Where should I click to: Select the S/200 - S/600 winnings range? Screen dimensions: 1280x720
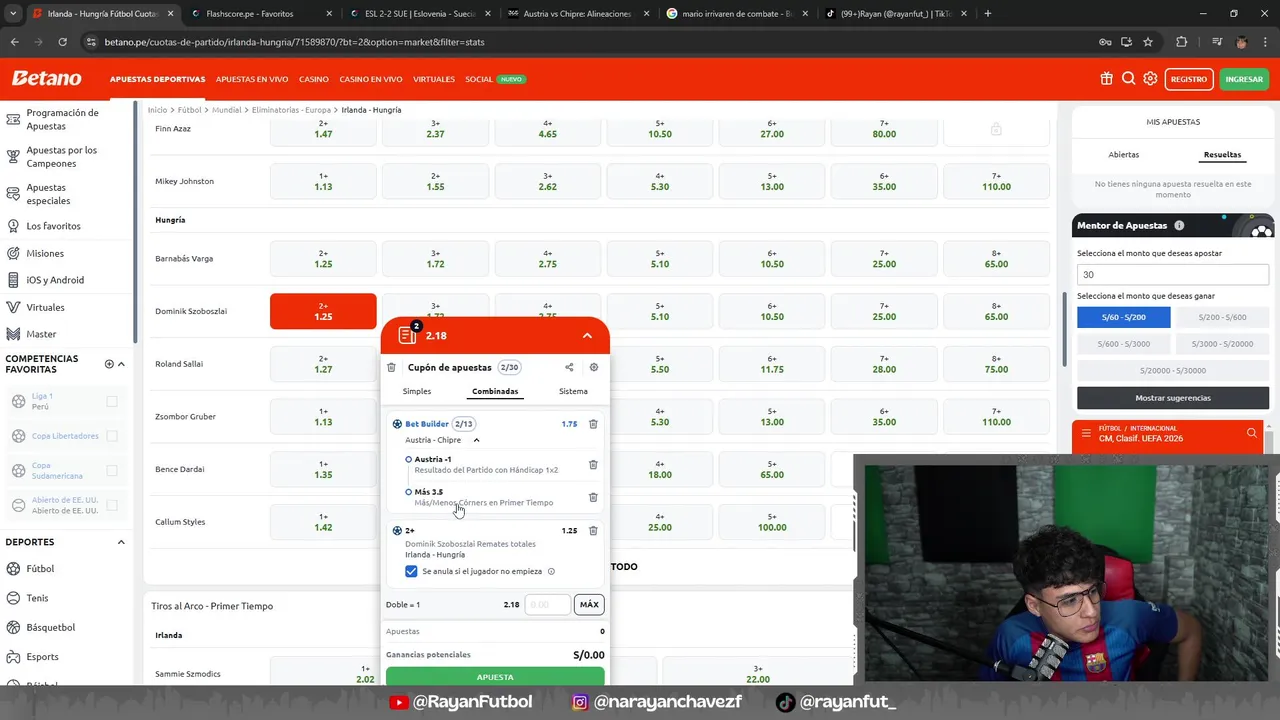point(1222,317)
